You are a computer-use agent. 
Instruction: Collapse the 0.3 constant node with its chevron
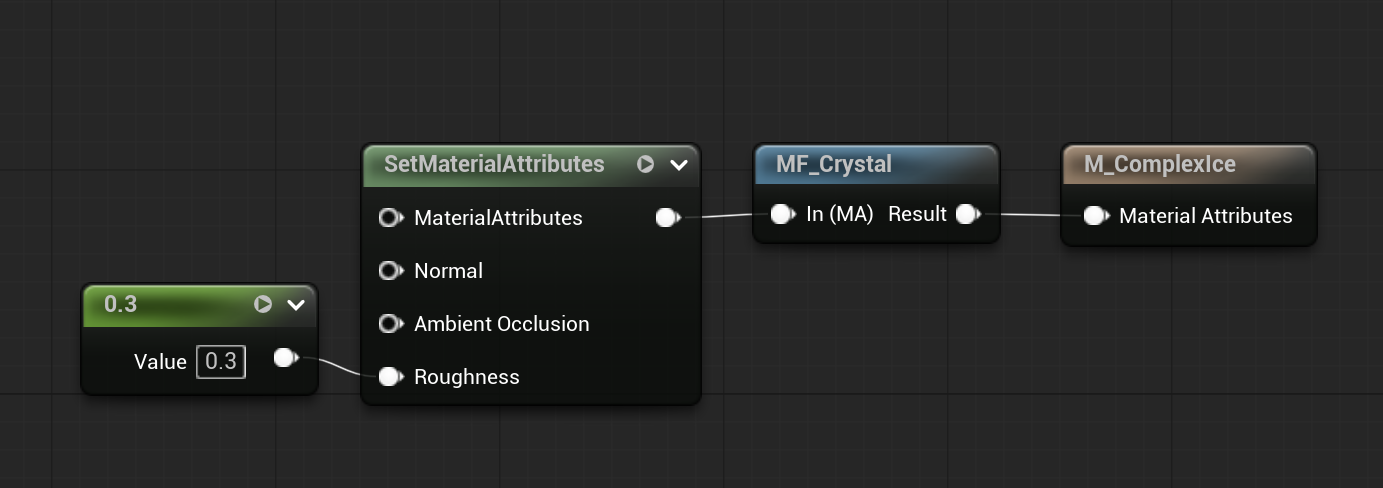(296, 305)
